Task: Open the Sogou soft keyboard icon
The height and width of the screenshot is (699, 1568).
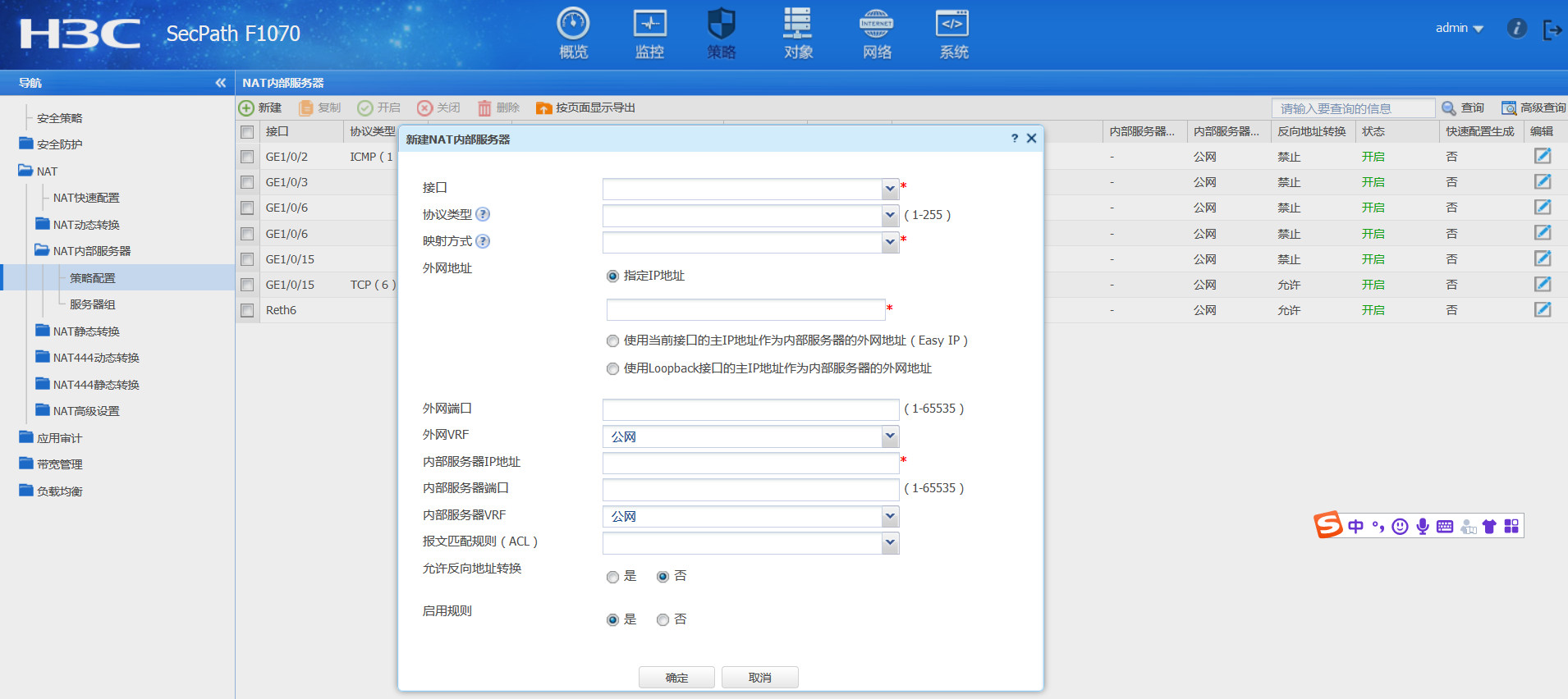Action: [1445, 527]
